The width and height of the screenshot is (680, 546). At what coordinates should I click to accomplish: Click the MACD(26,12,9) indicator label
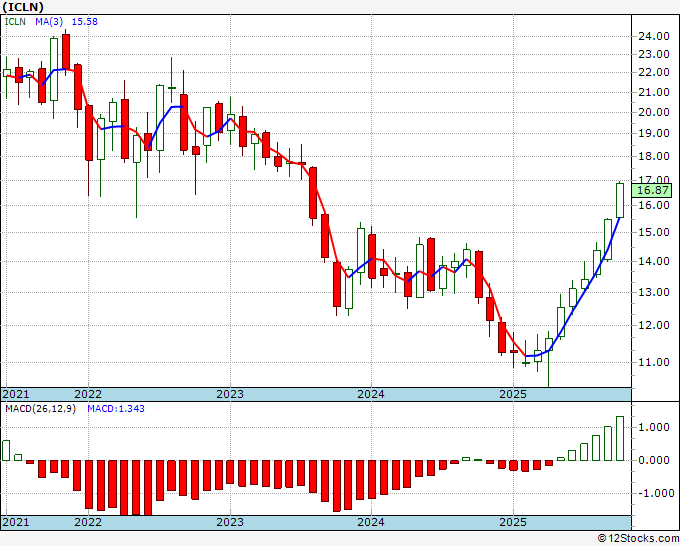[40, 409]
